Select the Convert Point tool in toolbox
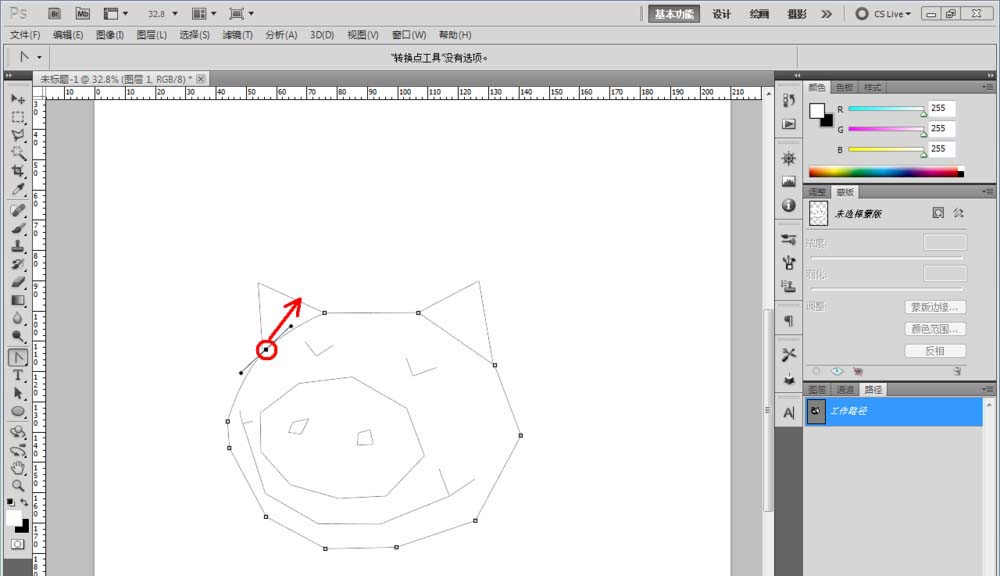 tap(18, 357)
